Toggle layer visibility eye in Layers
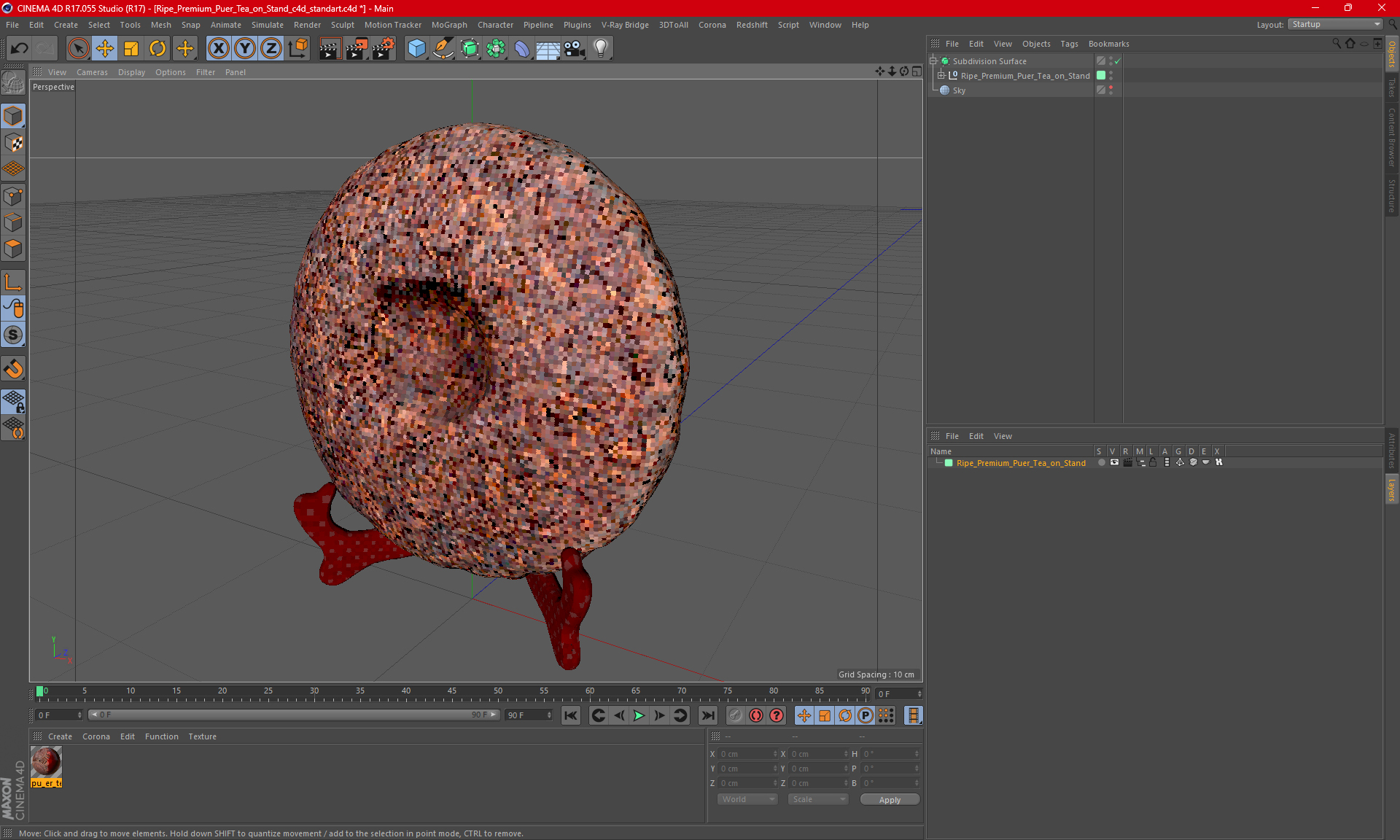Screen dimensions: 1400x840 click(x=1114, y=462)
